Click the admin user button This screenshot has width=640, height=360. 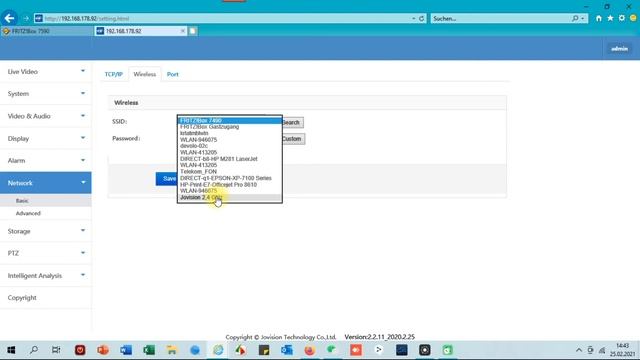pyautogui.click(x=619, y=49)
